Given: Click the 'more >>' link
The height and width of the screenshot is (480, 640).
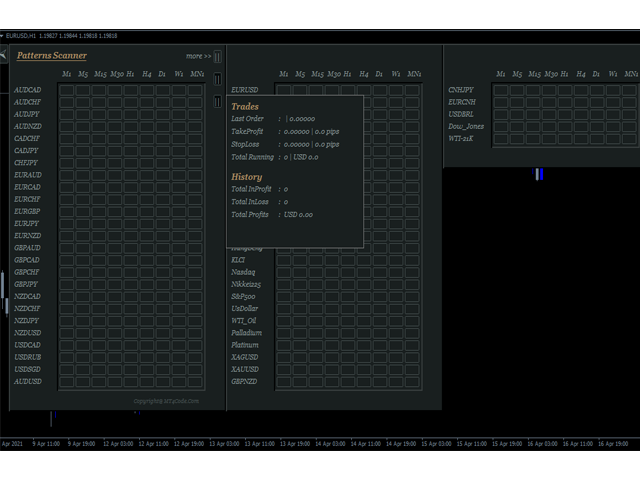Looking at the screenshot, I should (198, 56).
